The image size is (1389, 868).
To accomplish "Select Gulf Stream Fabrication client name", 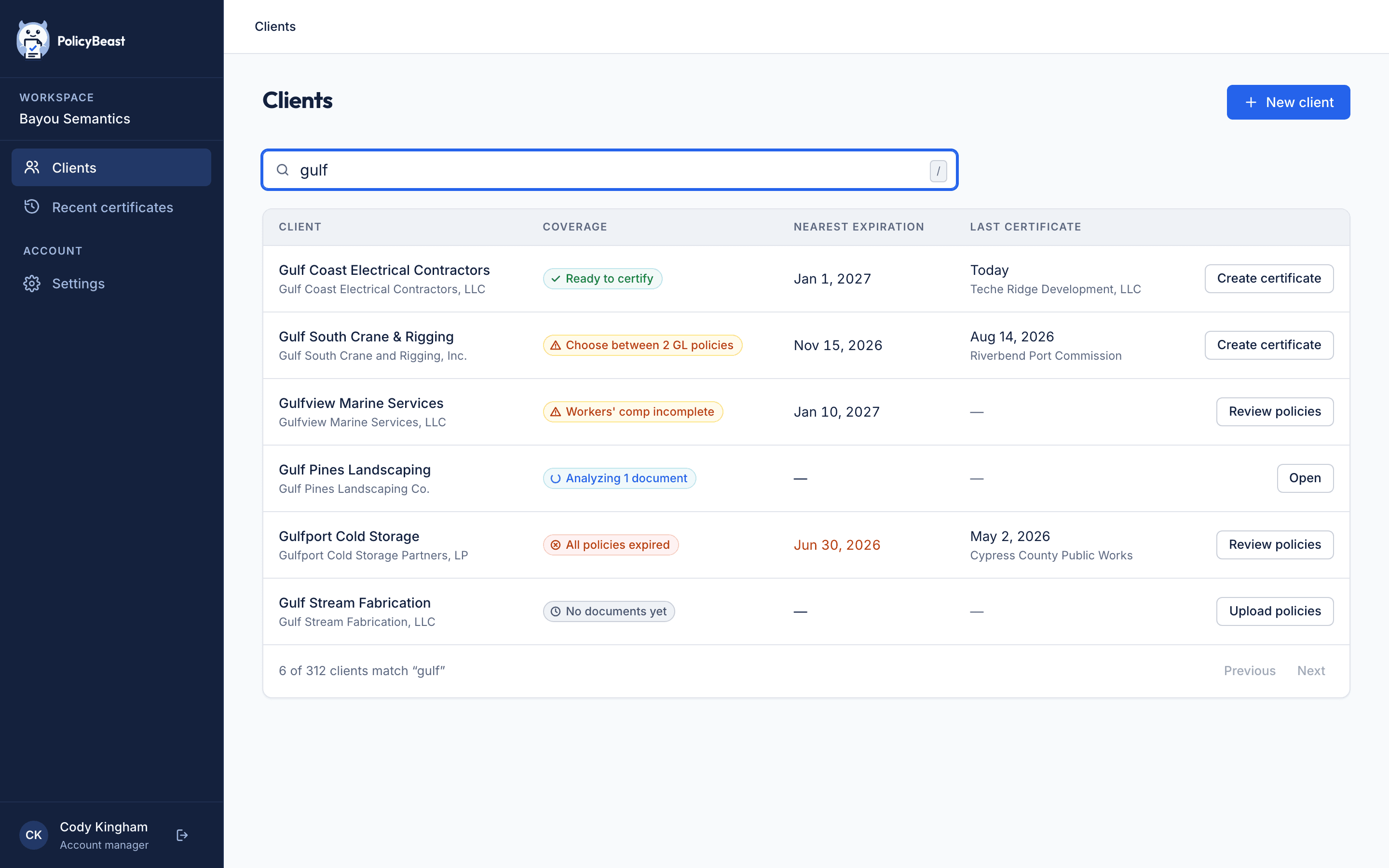I will [354, 603].
